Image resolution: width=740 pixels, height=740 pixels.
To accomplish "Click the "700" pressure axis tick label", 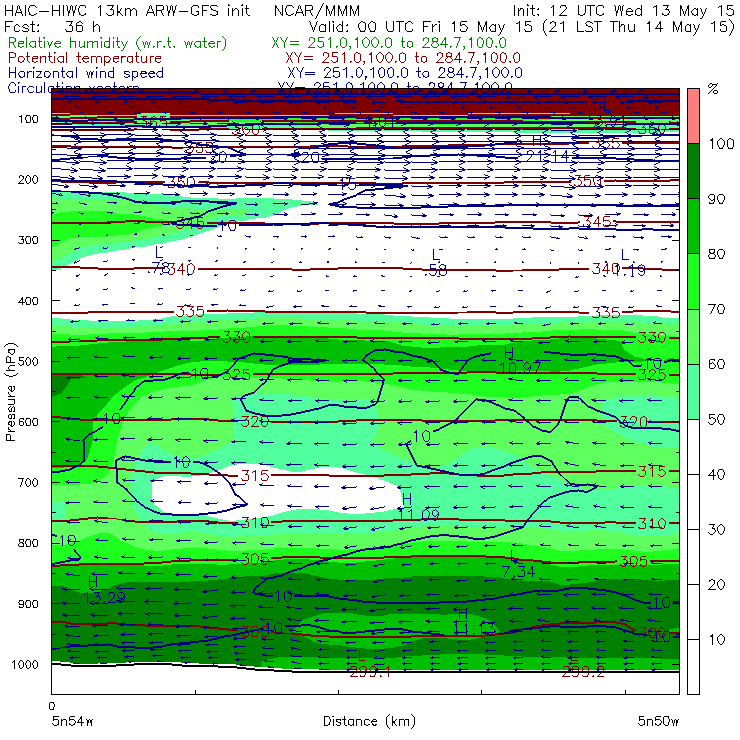I will 28,482.
